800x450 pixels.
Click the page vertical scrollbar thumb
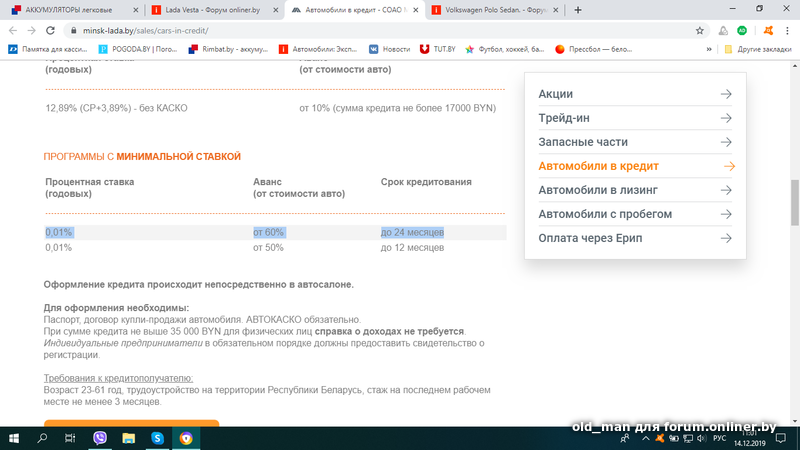pyautogui.click(x=795, y=202)
